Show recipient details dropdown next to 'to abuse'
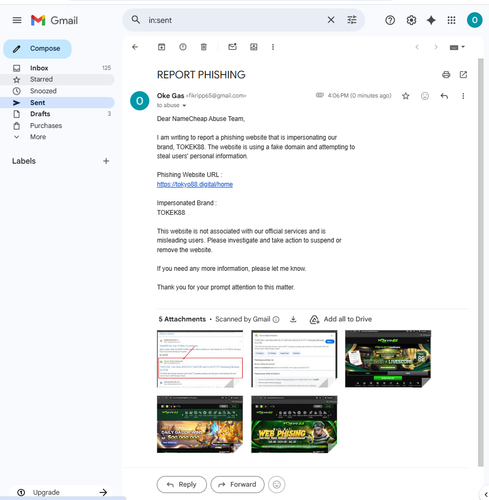The image size is (489, 500). pos(184,106)
